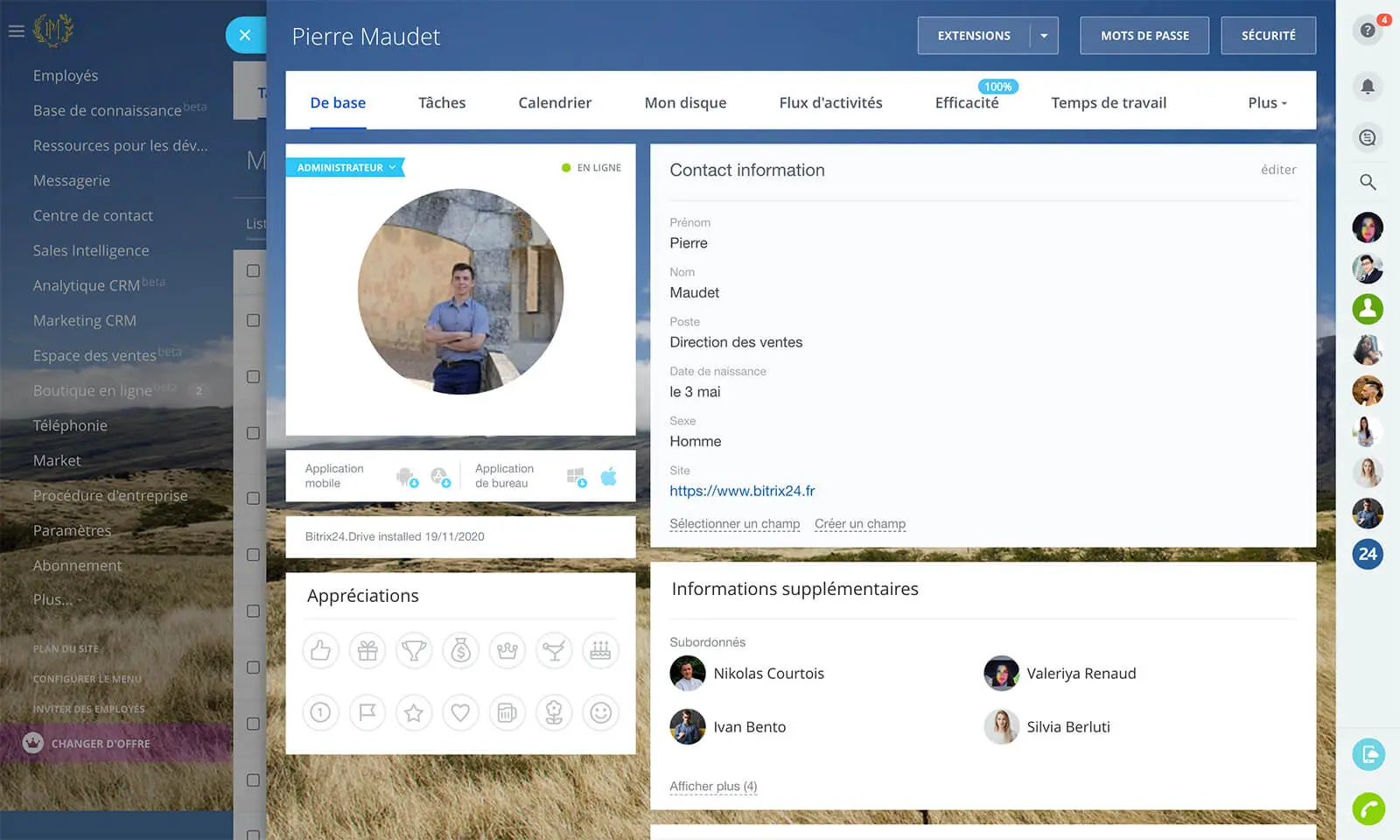Select the trophy cup appreciation icon
The width and height of the screenshot is (1400, 840).
tap(414, 651)
